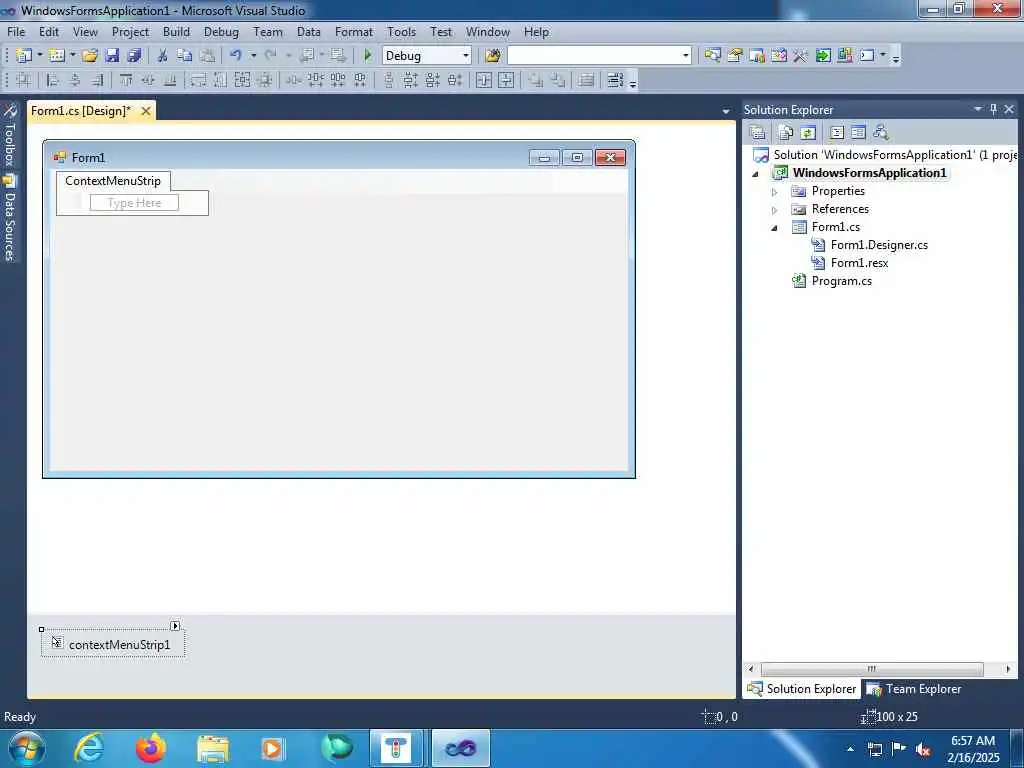The width and height of the screenshot is (1024, 768).
Task: Toggle auto-hide pin on Solution Explorer
Action: [993, 109]
